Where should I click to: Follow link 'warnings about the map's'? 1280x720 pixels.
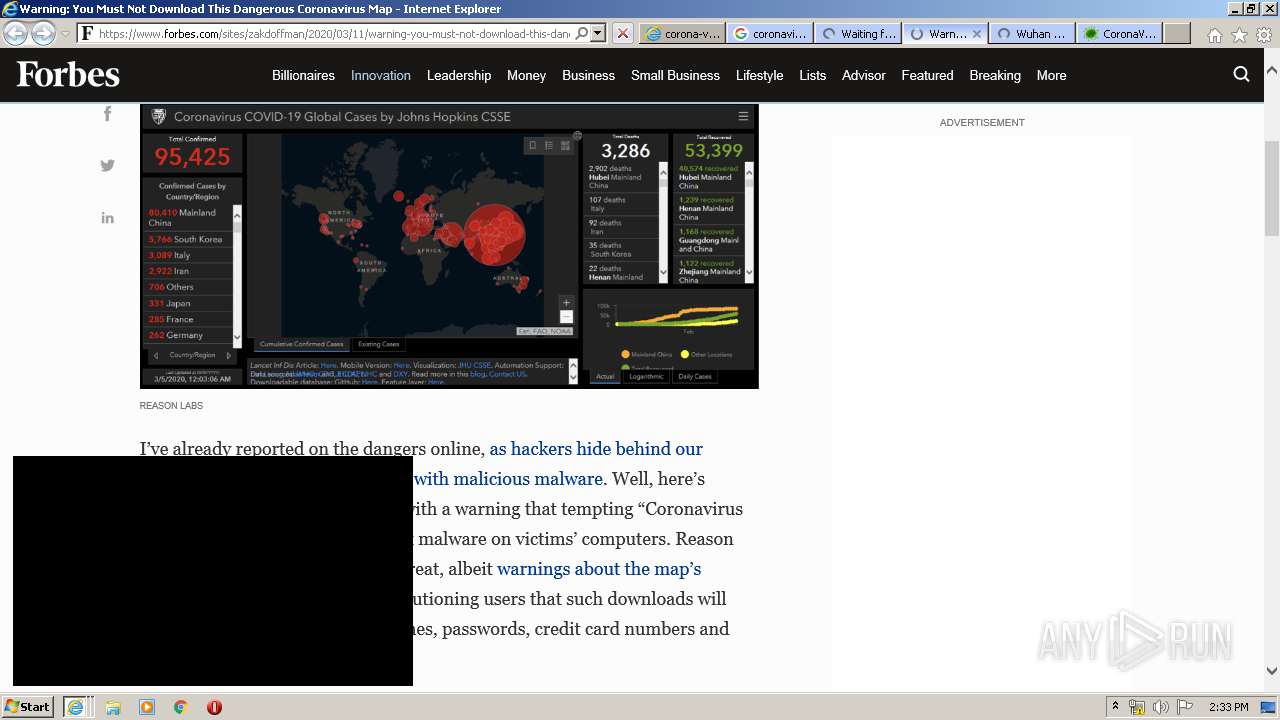[599, 569]
